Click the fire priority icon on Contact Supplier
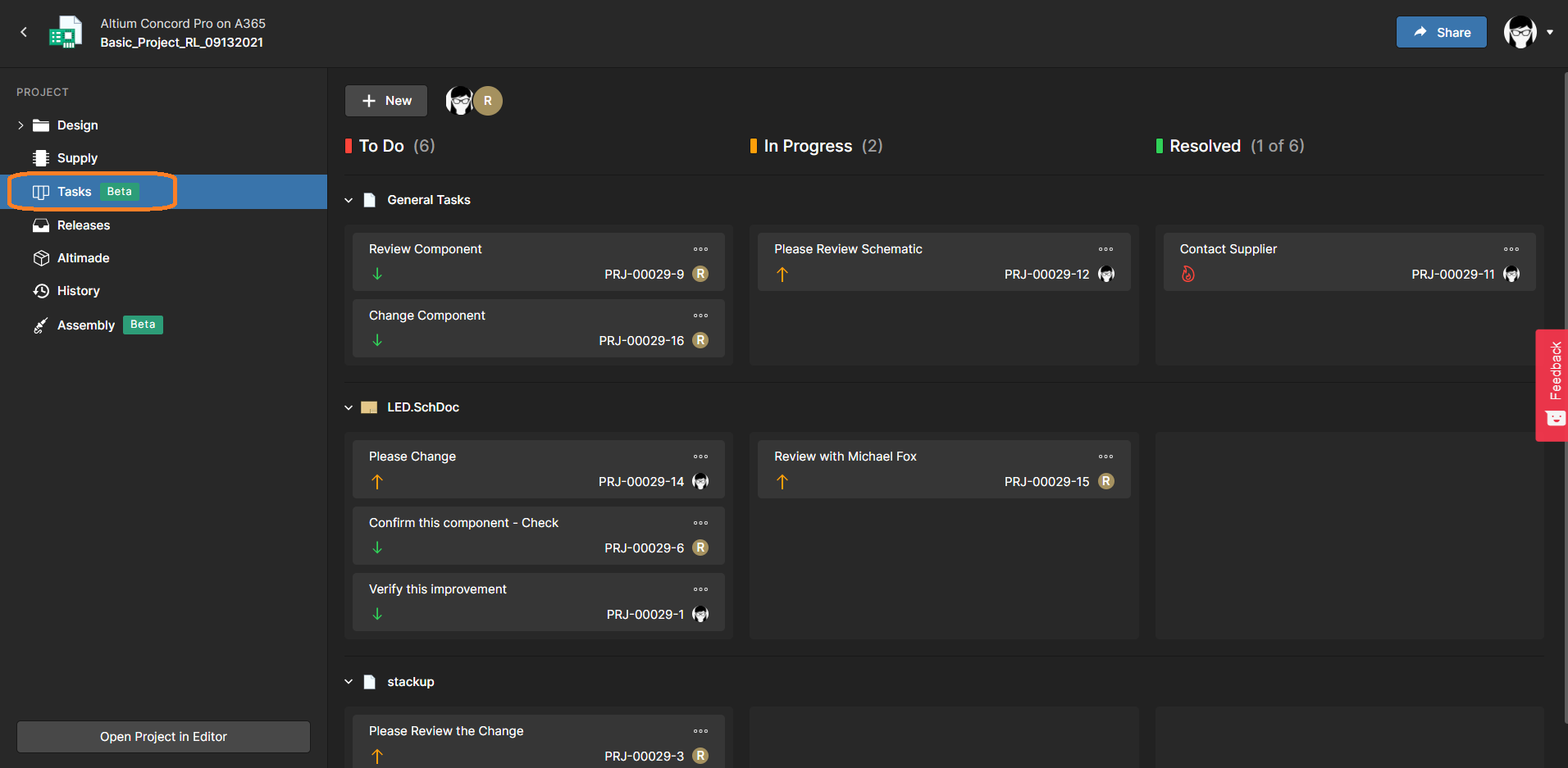 pos(1188,275)
